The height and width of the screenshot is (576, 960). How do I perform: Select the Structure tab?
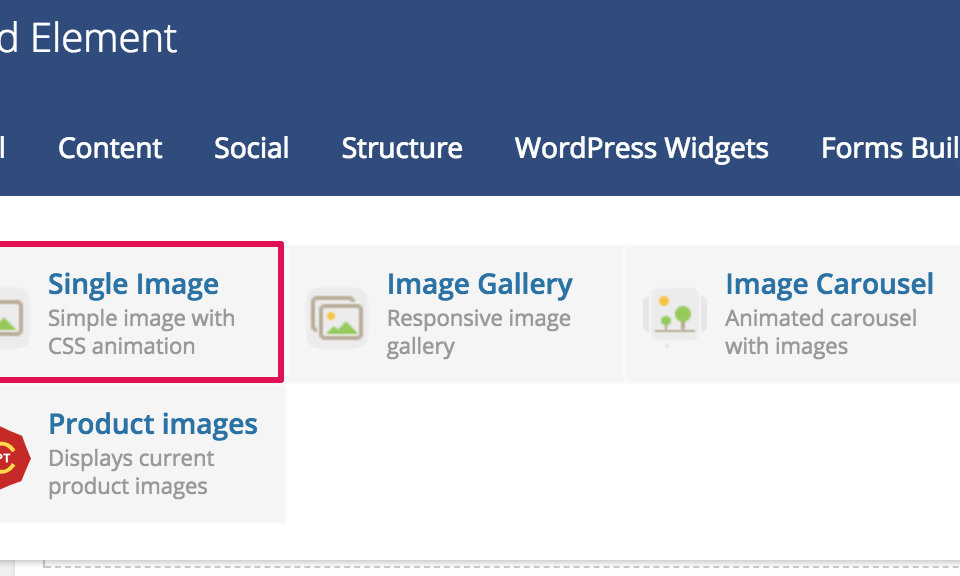coord(402,148)
